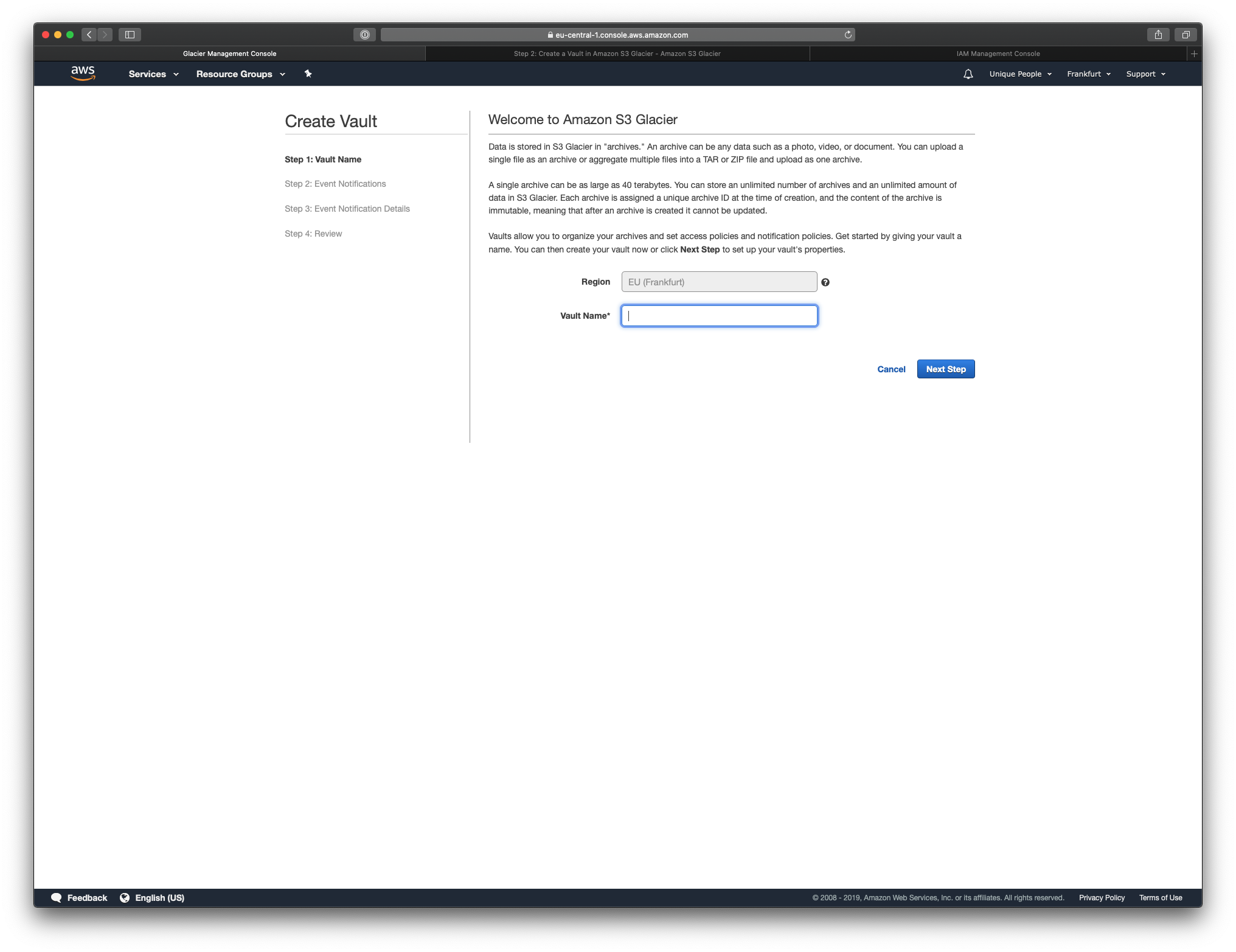
Task: Click the Next Step button
Action: (x=946, y=369)
